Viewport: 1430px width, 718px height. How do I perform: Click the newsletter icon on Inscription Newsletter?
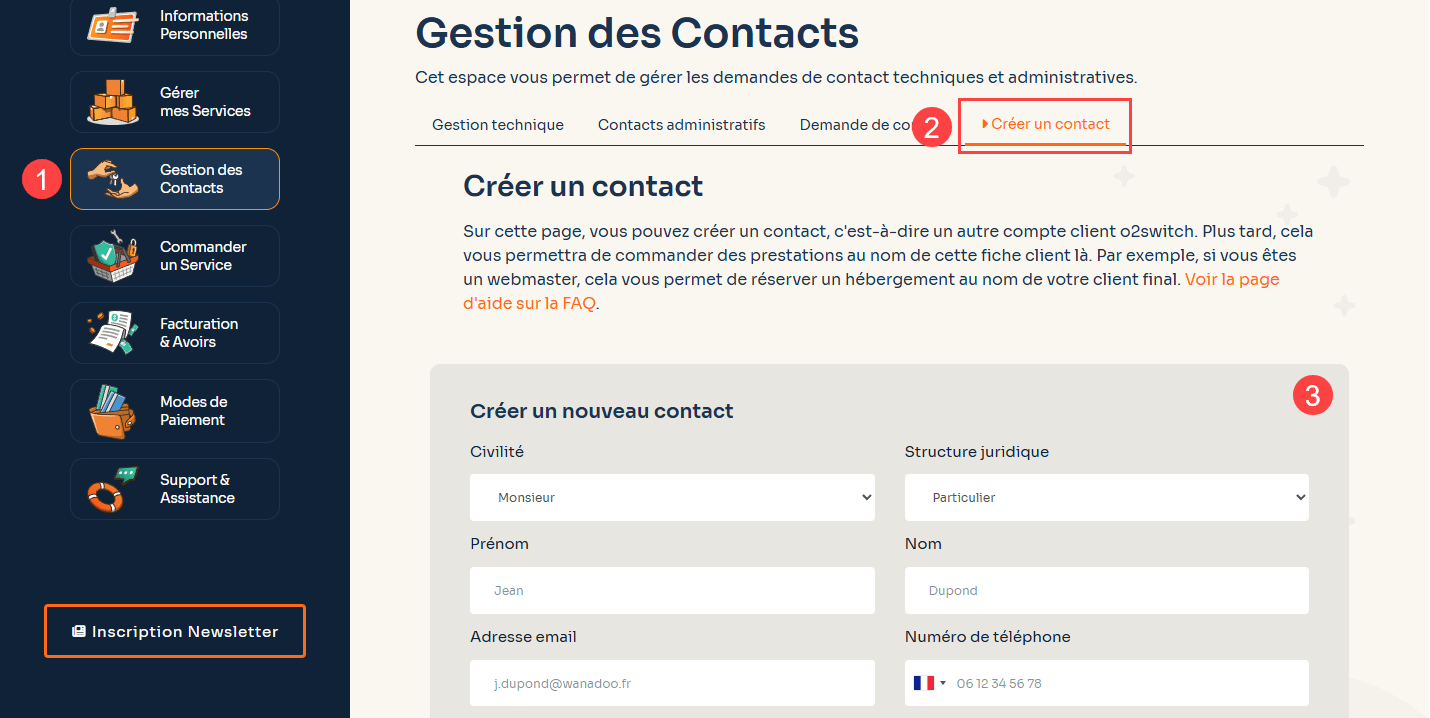click(79, 630)
